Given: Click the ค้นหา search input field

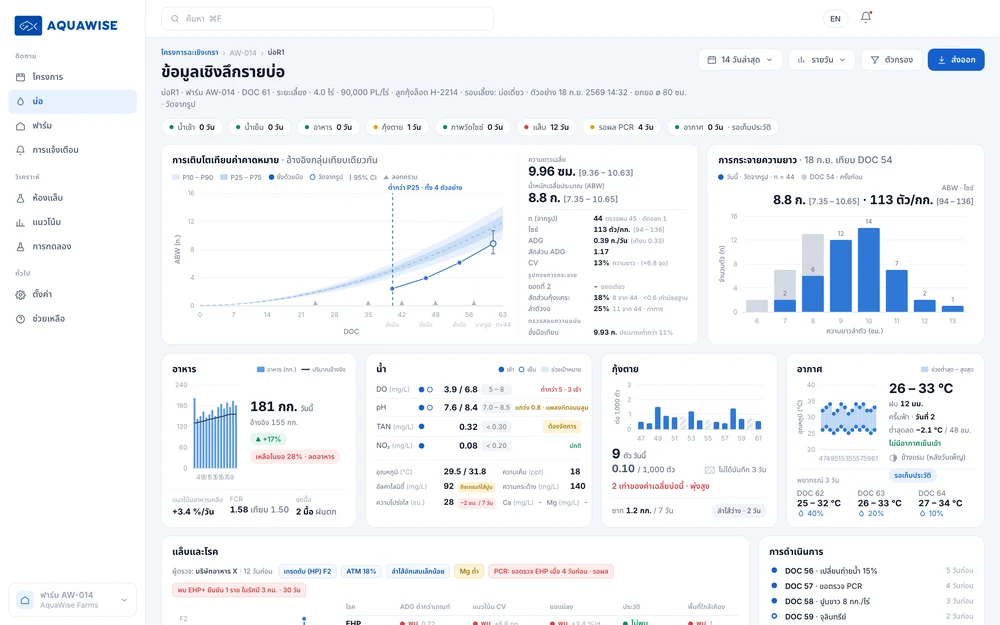Looking at the screenshot, I should click(328, 19).
